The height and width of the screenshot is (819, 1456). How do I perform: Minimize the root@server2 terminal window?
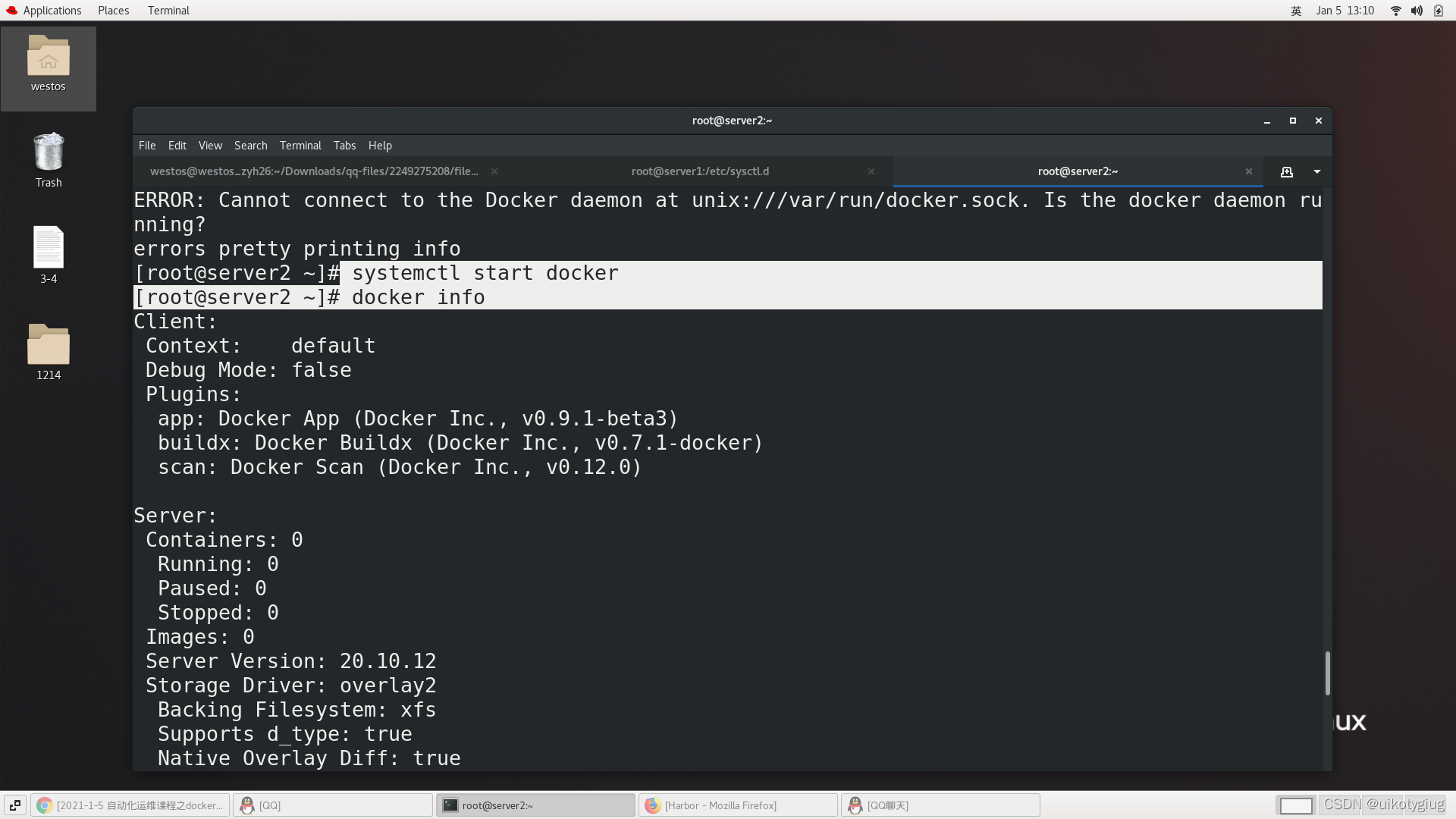click(1267, 121)
